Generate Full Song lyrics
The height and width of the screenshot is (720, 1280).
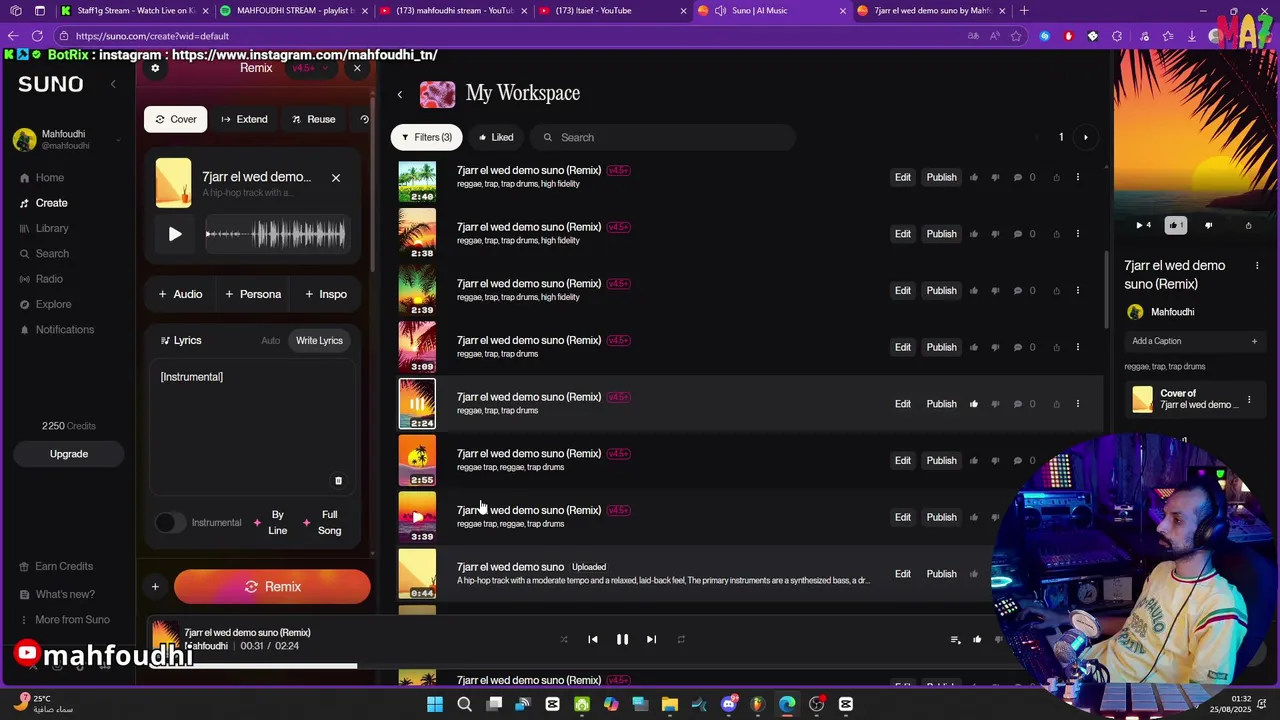[x=322, y=523]
